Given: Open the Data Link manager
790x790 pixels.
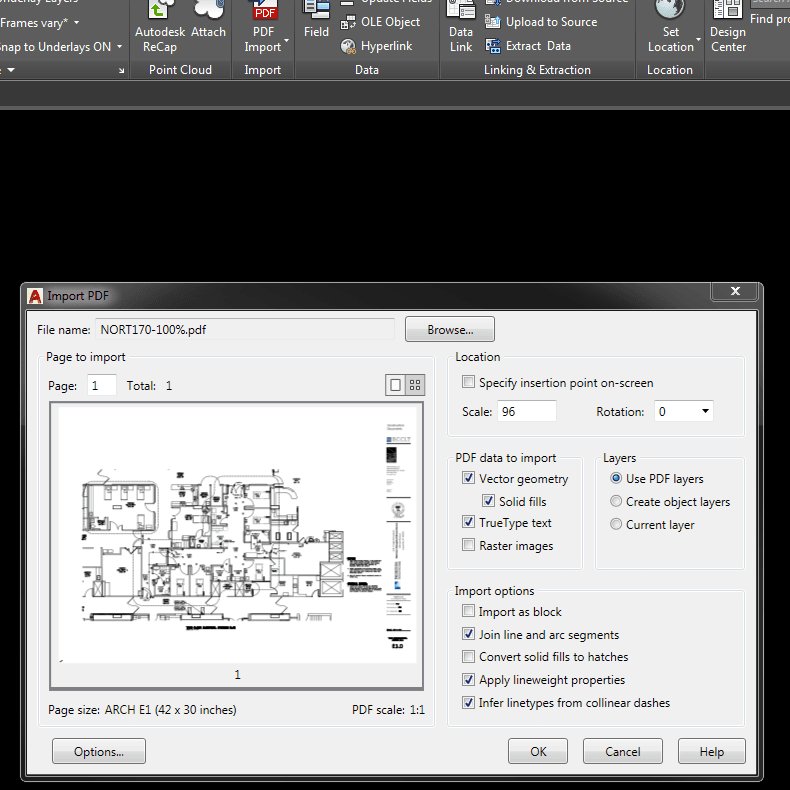Looking at the screenshot, I should click(x=461, y=28).
